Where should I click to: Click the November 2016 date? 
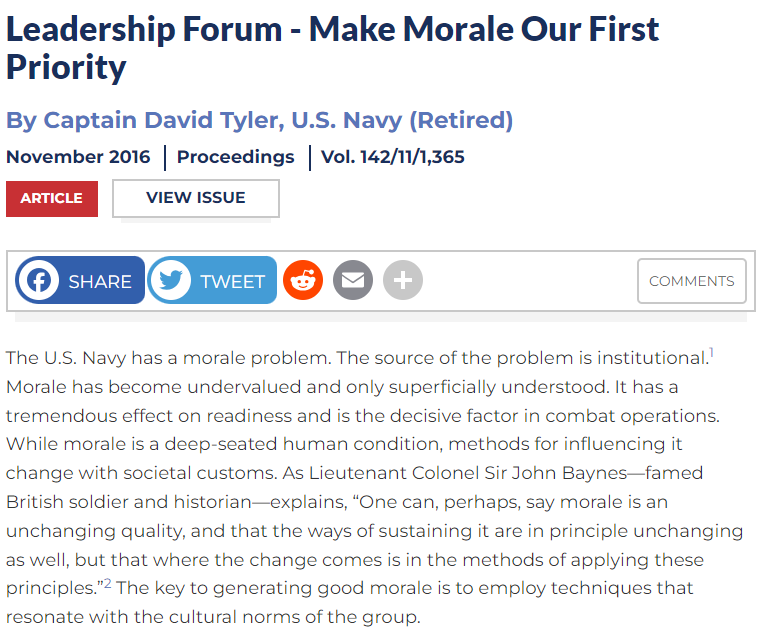coord(78,157)
